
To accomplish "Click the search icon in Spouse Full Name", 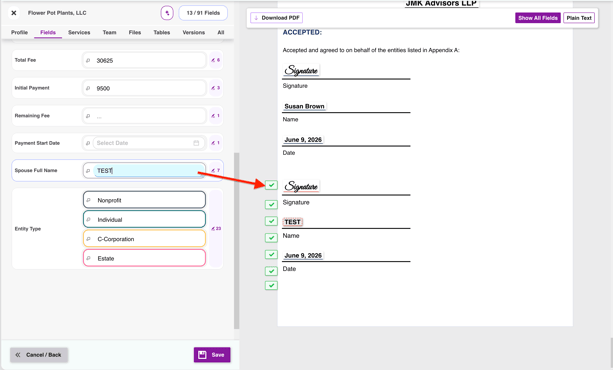I will click(88, 171).
